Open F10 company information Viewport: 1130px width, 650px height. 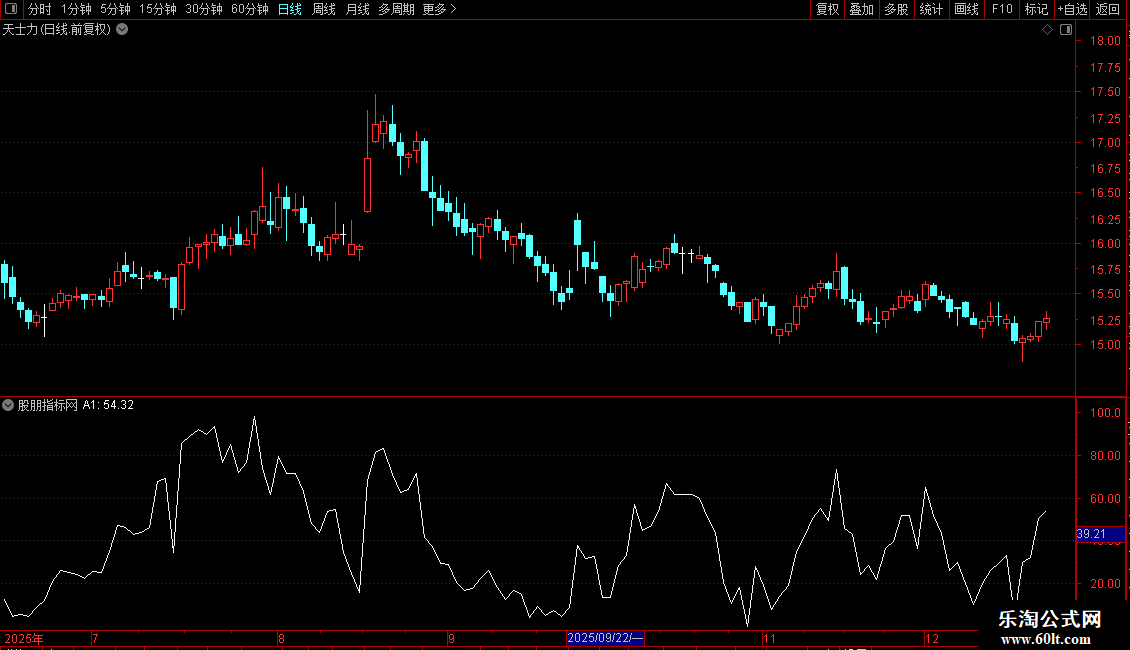click(1002, 9)
